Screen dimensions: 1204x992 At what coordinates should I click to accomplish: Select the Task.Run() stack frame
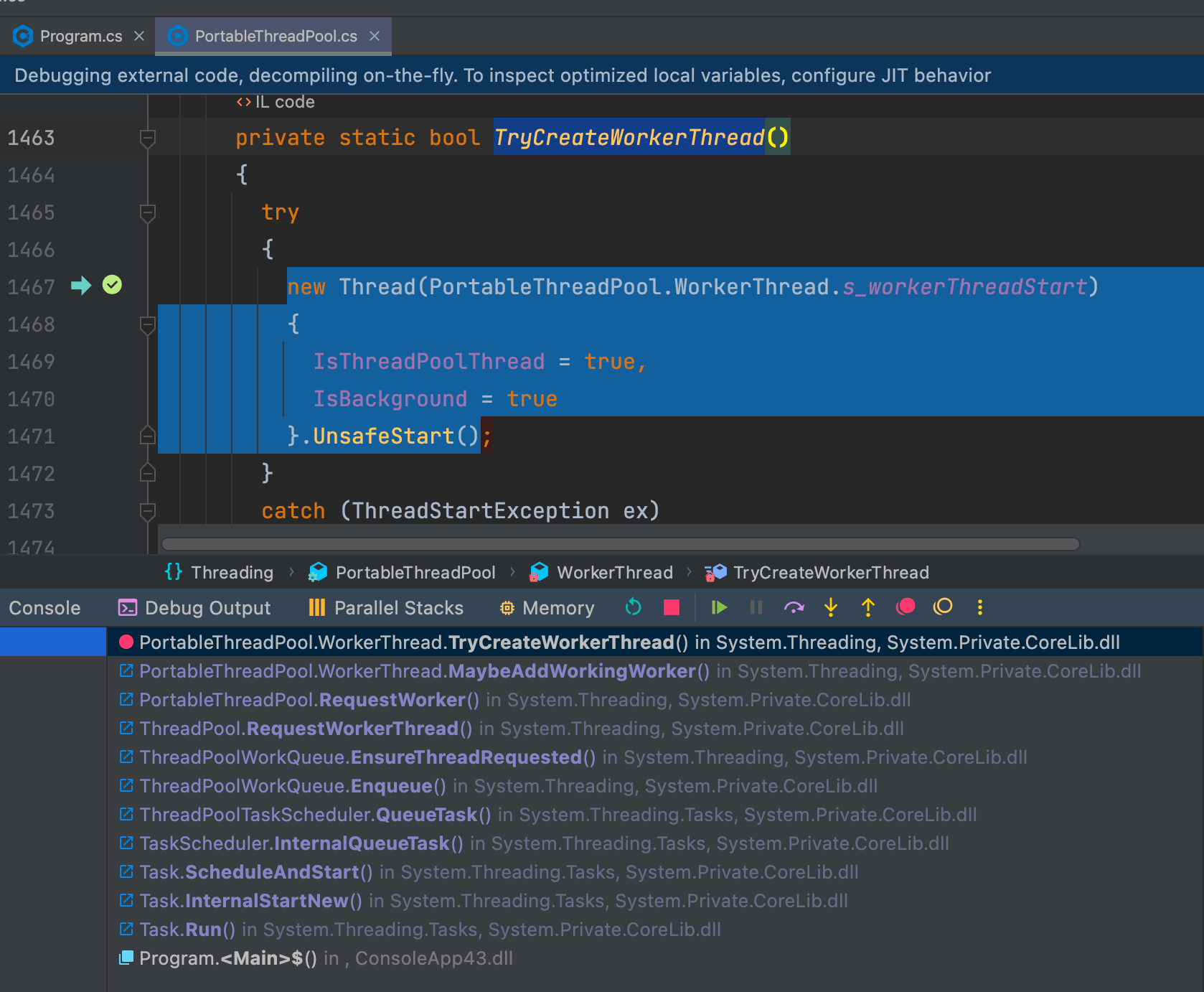point(654,930)
